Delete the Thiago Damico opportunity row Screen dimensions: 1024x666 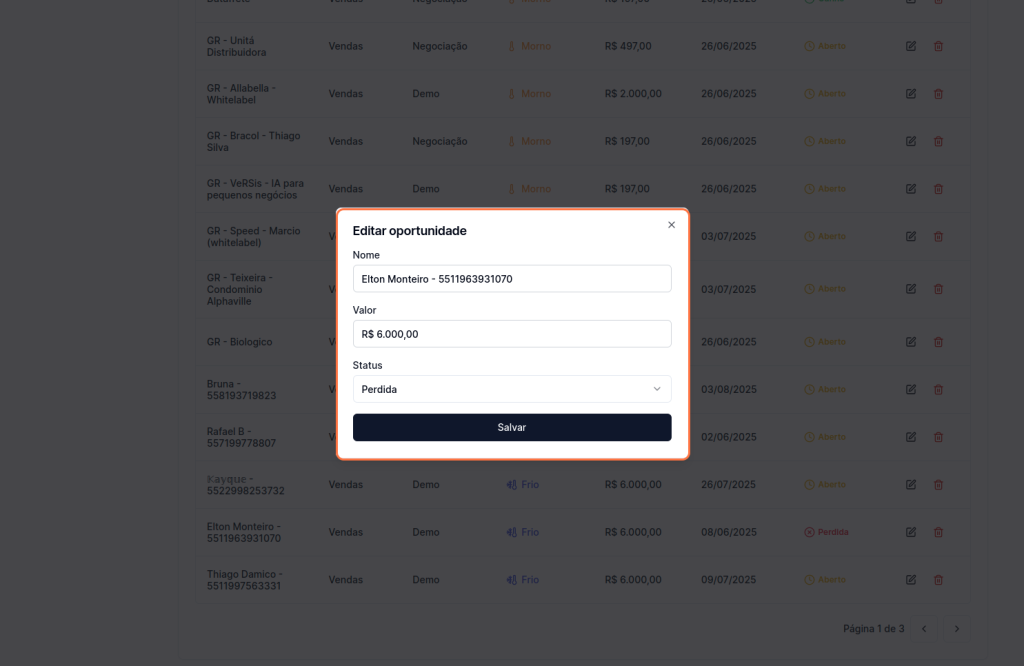pyautogui.click(x=938, y=580)
